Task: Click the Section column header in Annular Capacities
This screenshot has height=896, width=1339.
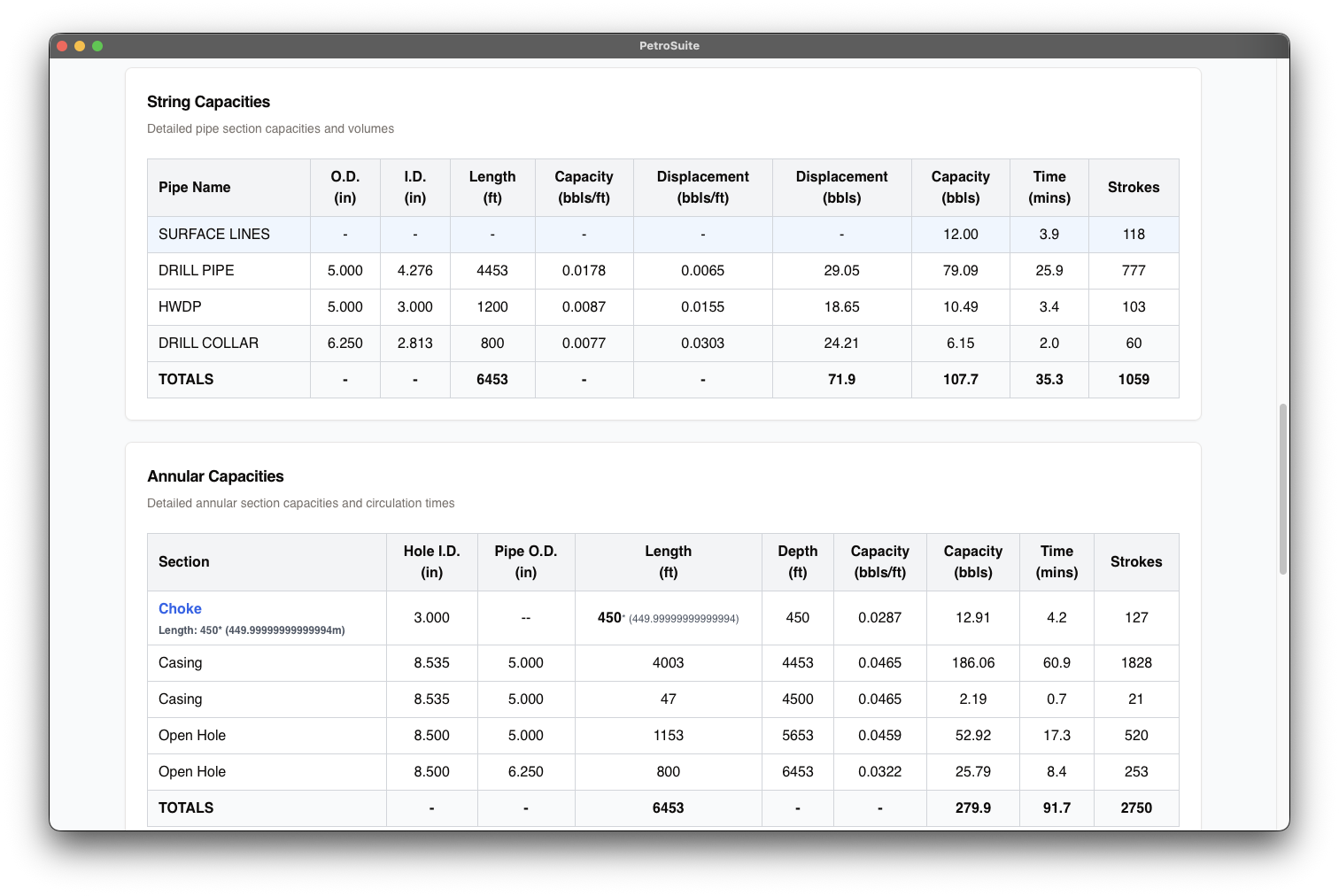Action: click(183, 561)
